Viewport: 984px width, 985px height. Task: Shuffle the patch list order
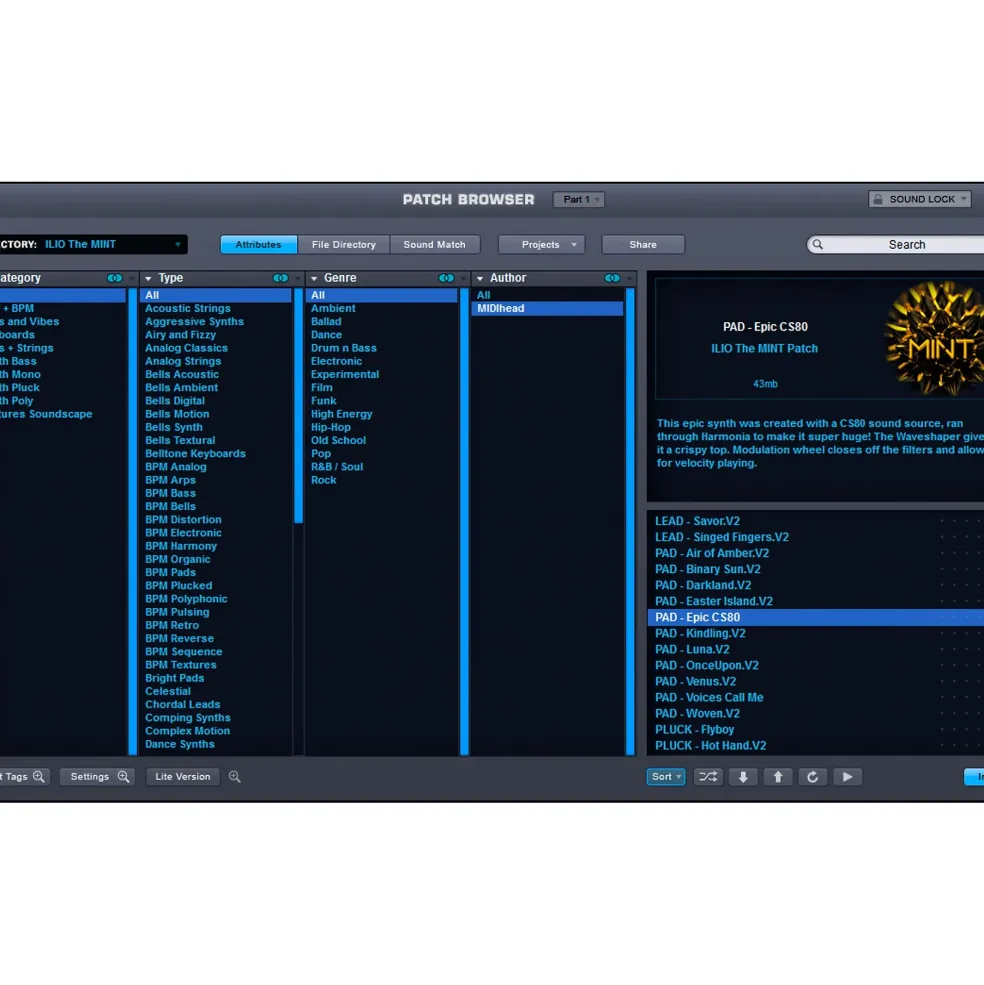point(708,776)
